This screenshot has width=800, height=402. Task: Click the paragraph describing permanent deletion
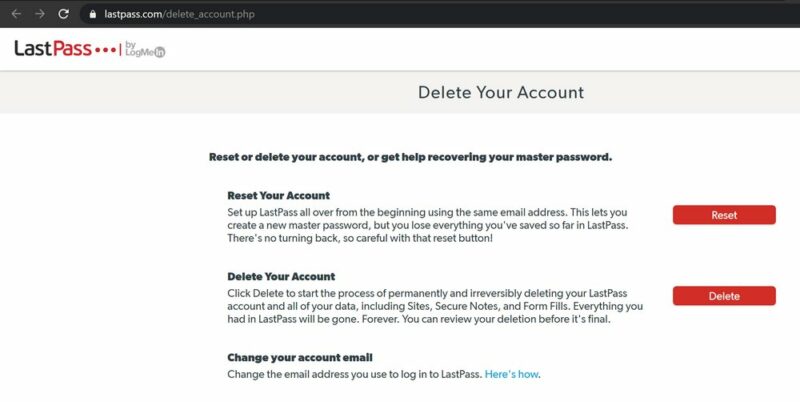[x=436, y=307]
